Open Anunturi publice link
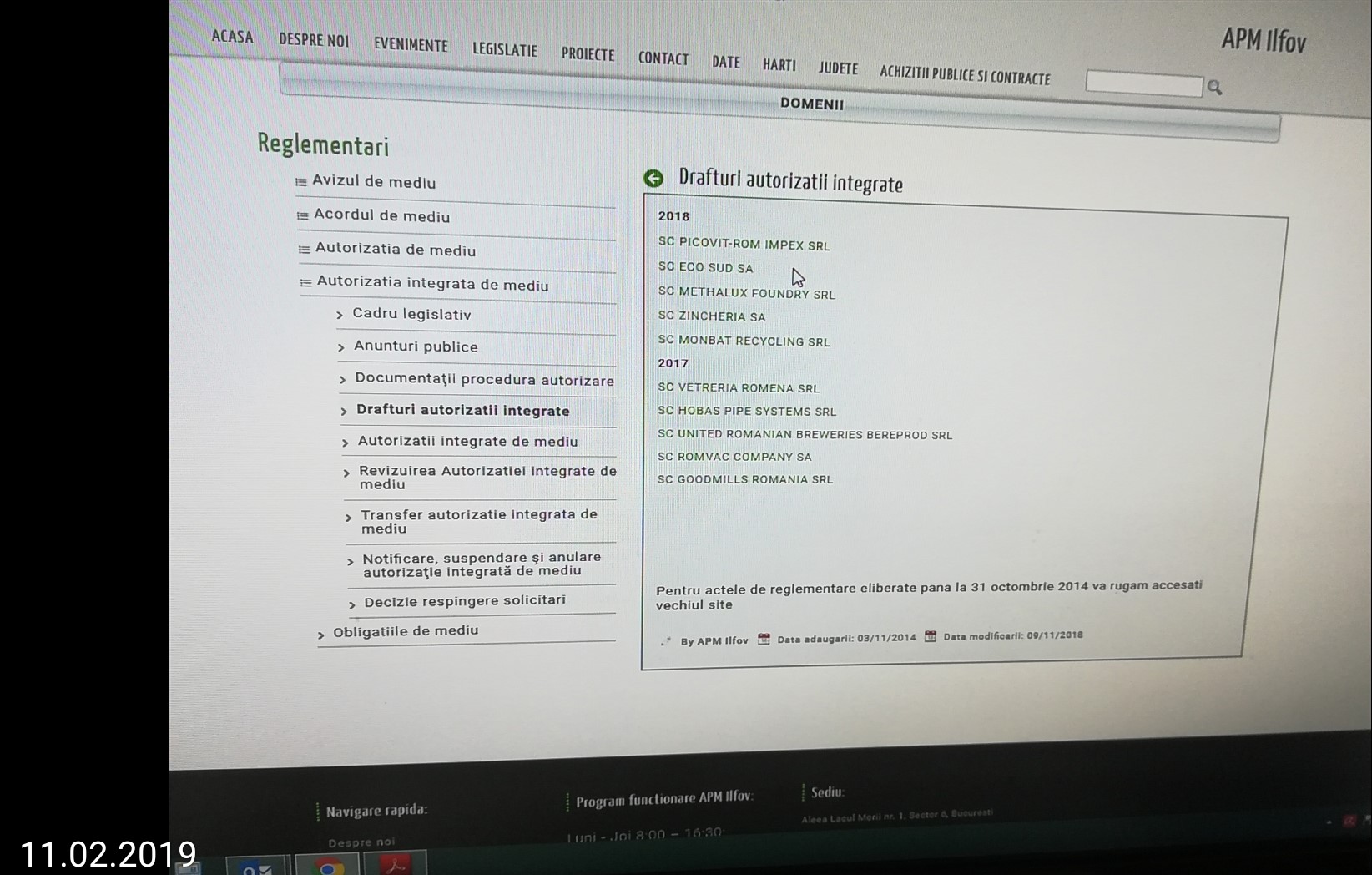This screenshot has width=1372, height=875. [416, 346]
